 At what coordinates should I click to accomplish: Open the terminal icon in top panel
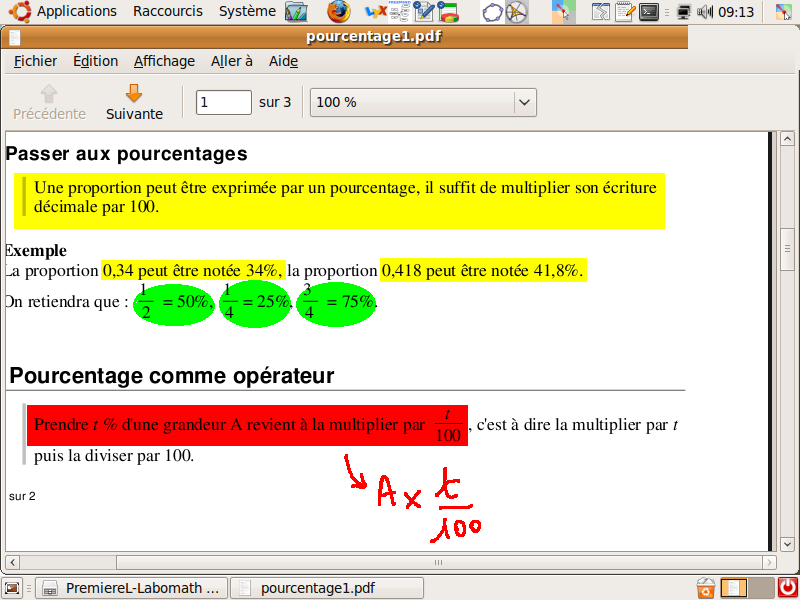tap(649, 12)
